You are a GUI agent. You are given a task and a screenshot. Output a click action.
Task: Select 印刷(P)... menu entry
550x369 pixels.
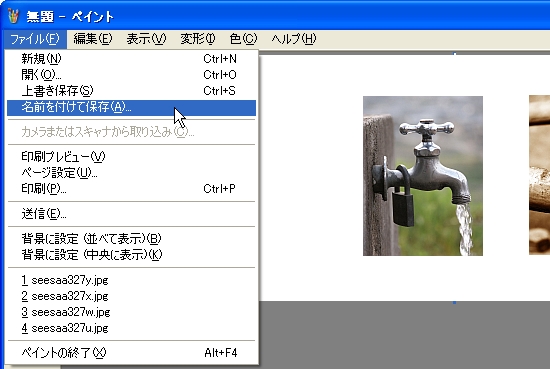[x=131, y=189]
